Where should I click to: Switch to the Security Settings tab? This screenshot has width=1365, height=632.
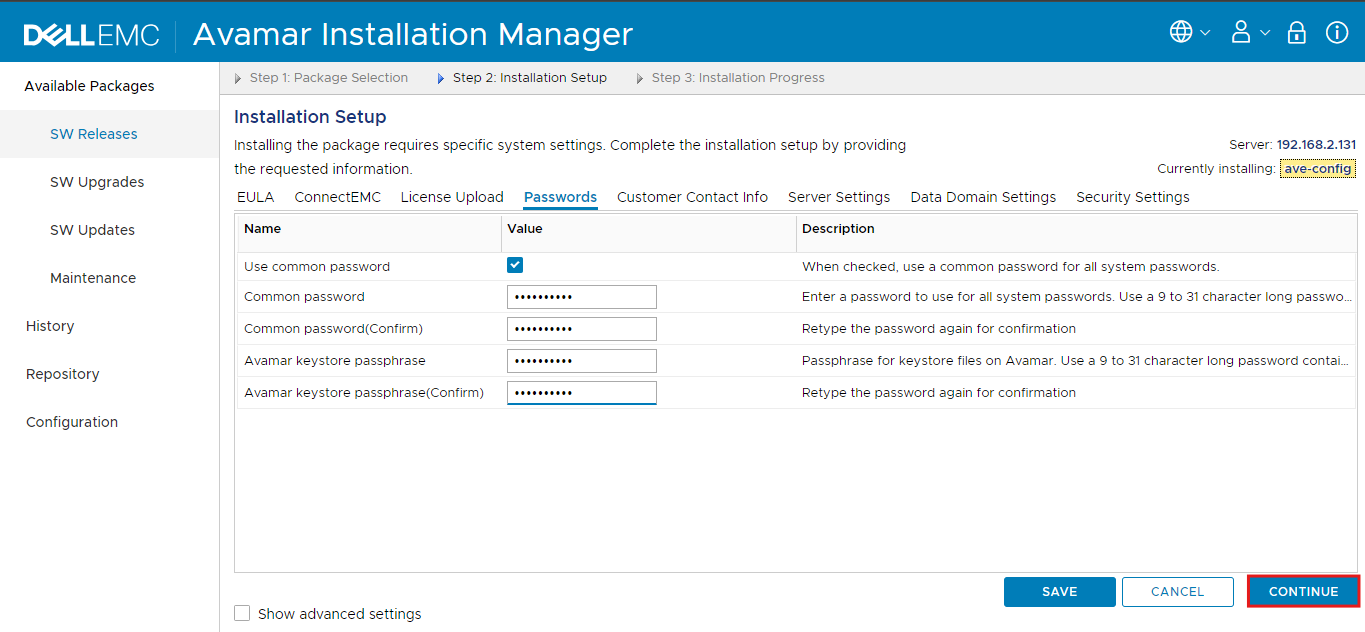pos(1133,197)
